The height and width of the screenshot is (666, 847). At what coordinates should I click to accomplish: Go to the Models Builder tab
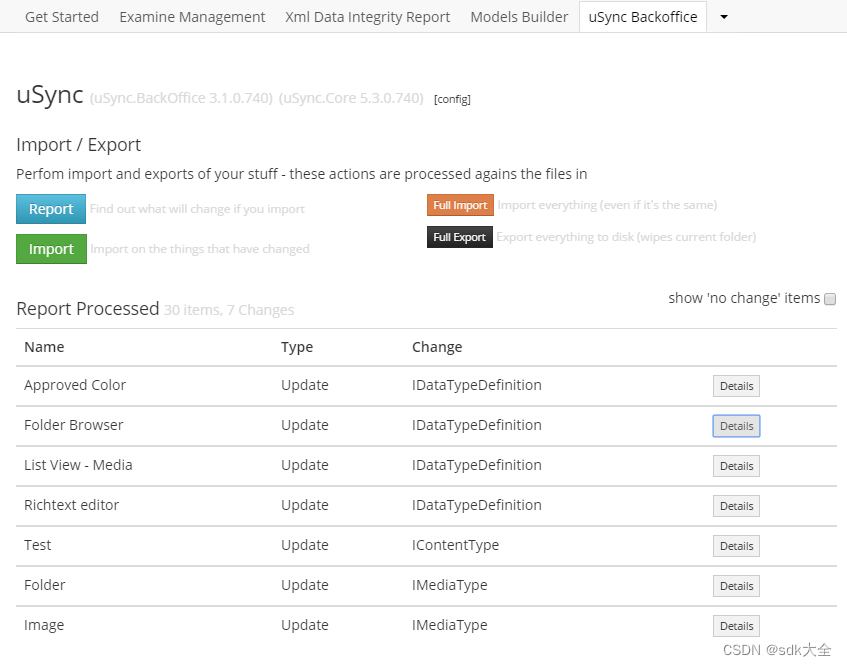point(519,17)
